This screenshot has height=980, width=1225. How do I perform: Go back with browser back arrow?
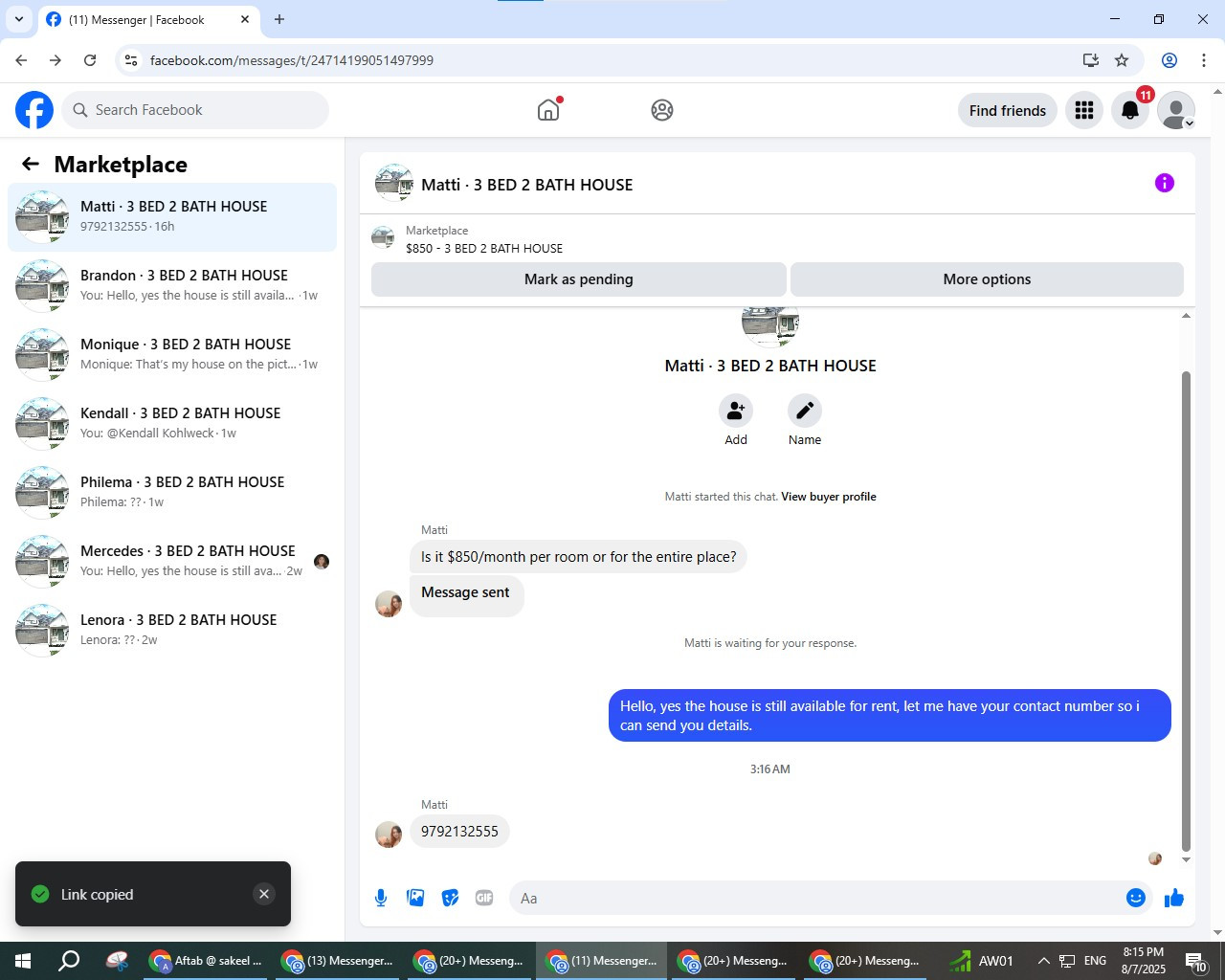[21, 60]
